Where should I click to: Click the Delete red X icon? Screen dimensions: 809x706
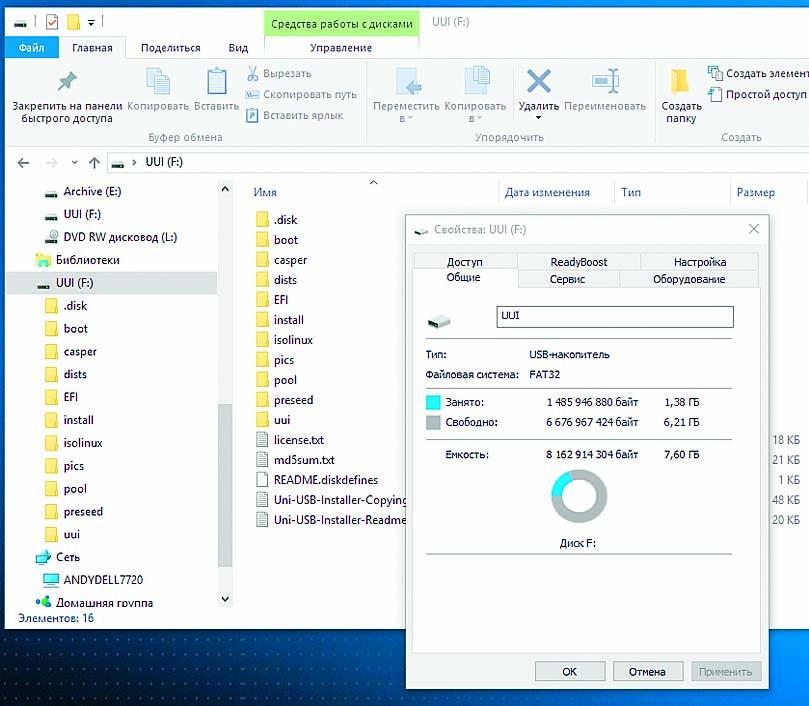(x=539, y=81)
